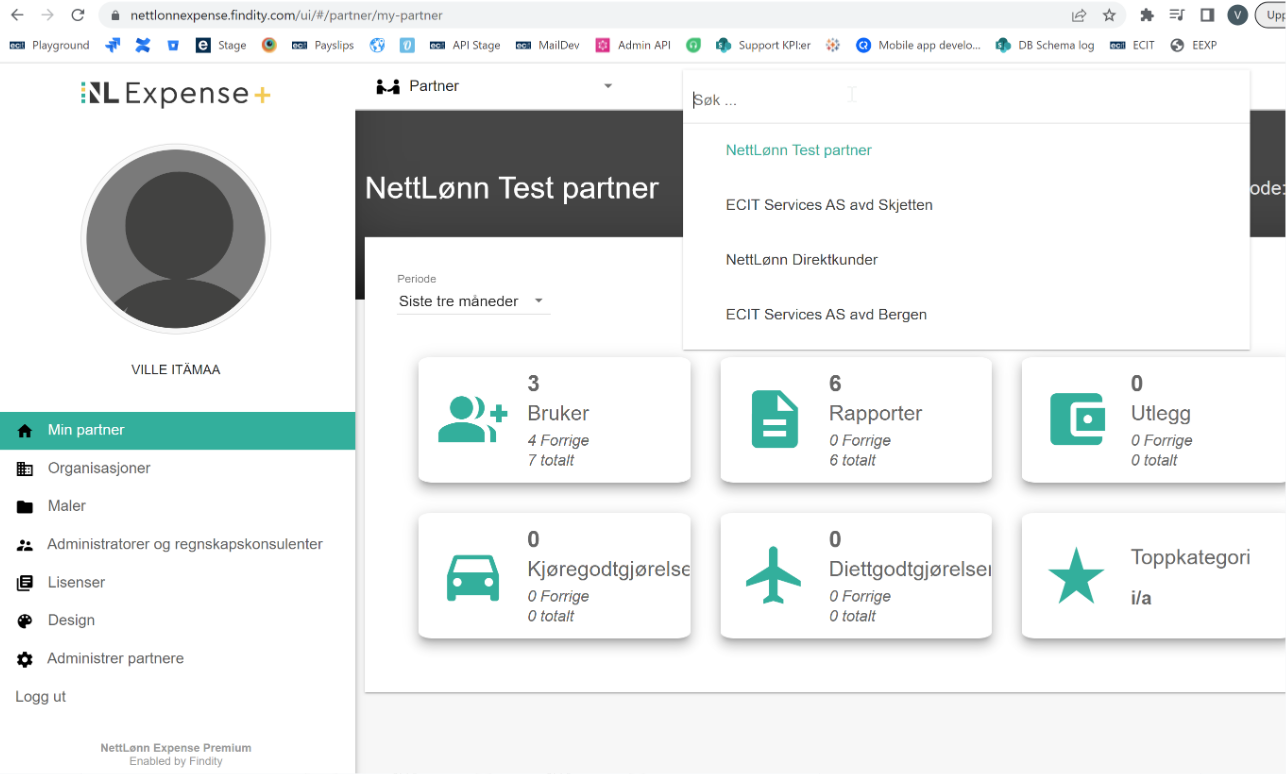Screen dimensions: 1286x774
Task: Open the Periode Siste tre måneder dropdown
Action: click(473, 301)
